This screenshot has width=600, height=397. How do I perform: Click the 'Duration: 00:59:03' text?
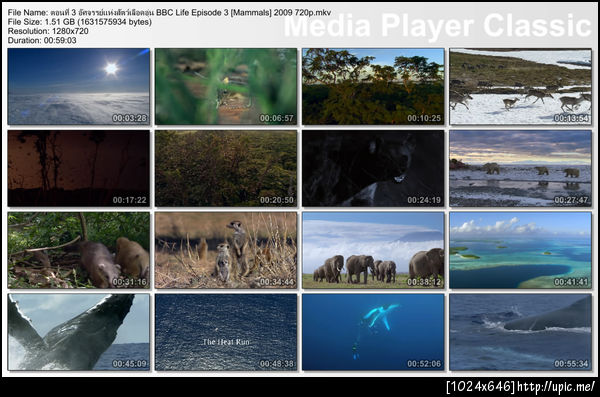(42, 40)
